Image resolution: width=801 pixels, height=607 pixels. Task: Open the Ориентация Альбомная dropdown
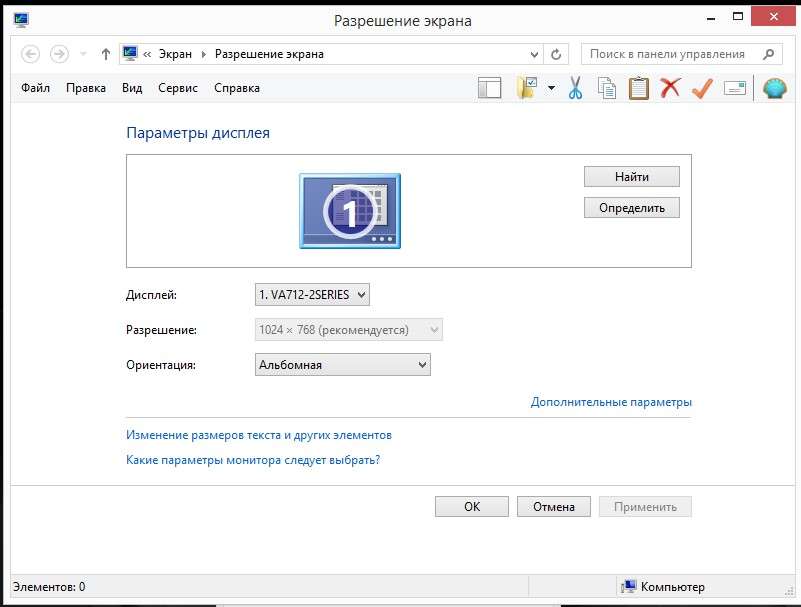coord(342,365)
